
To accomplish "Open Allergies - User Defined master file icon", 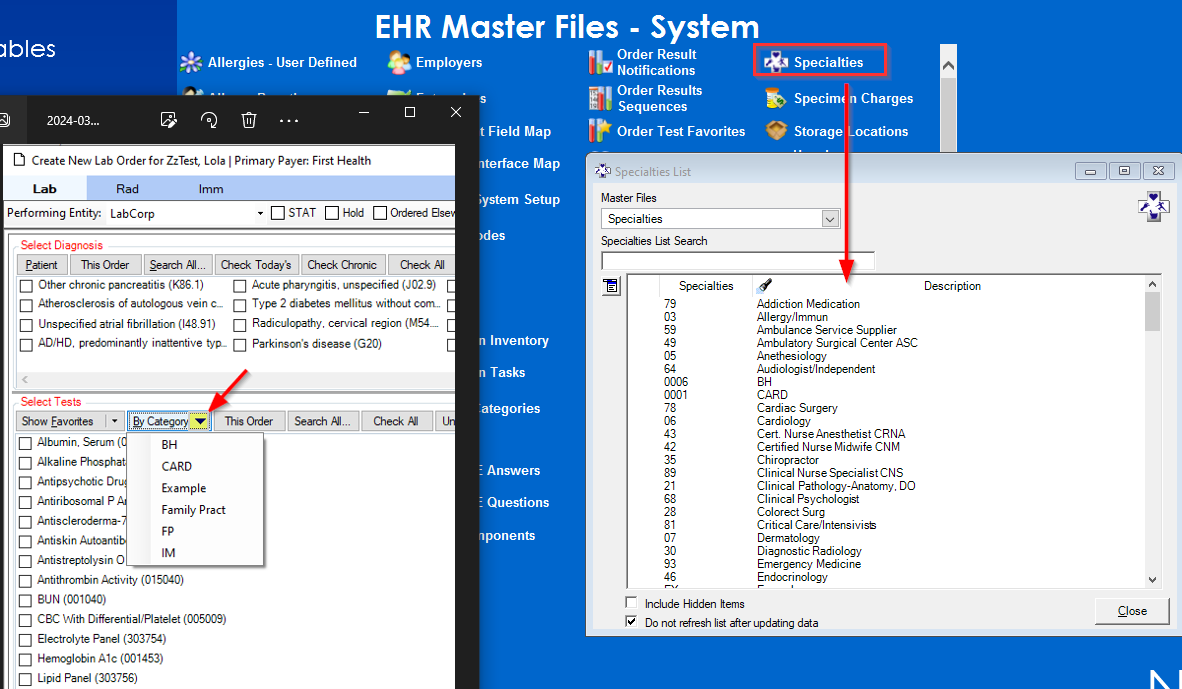I will tap(191, 63).
